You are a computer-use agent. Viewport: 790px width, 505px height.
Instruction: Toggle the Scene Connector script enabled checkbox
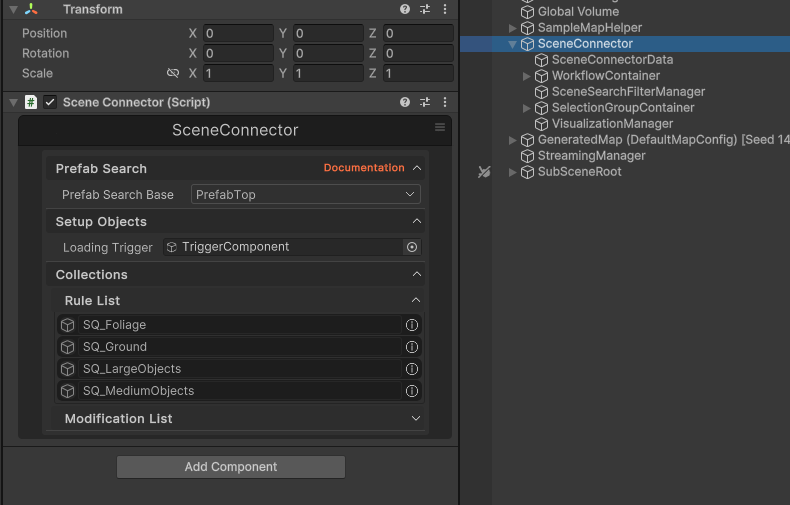coord(50,102)
